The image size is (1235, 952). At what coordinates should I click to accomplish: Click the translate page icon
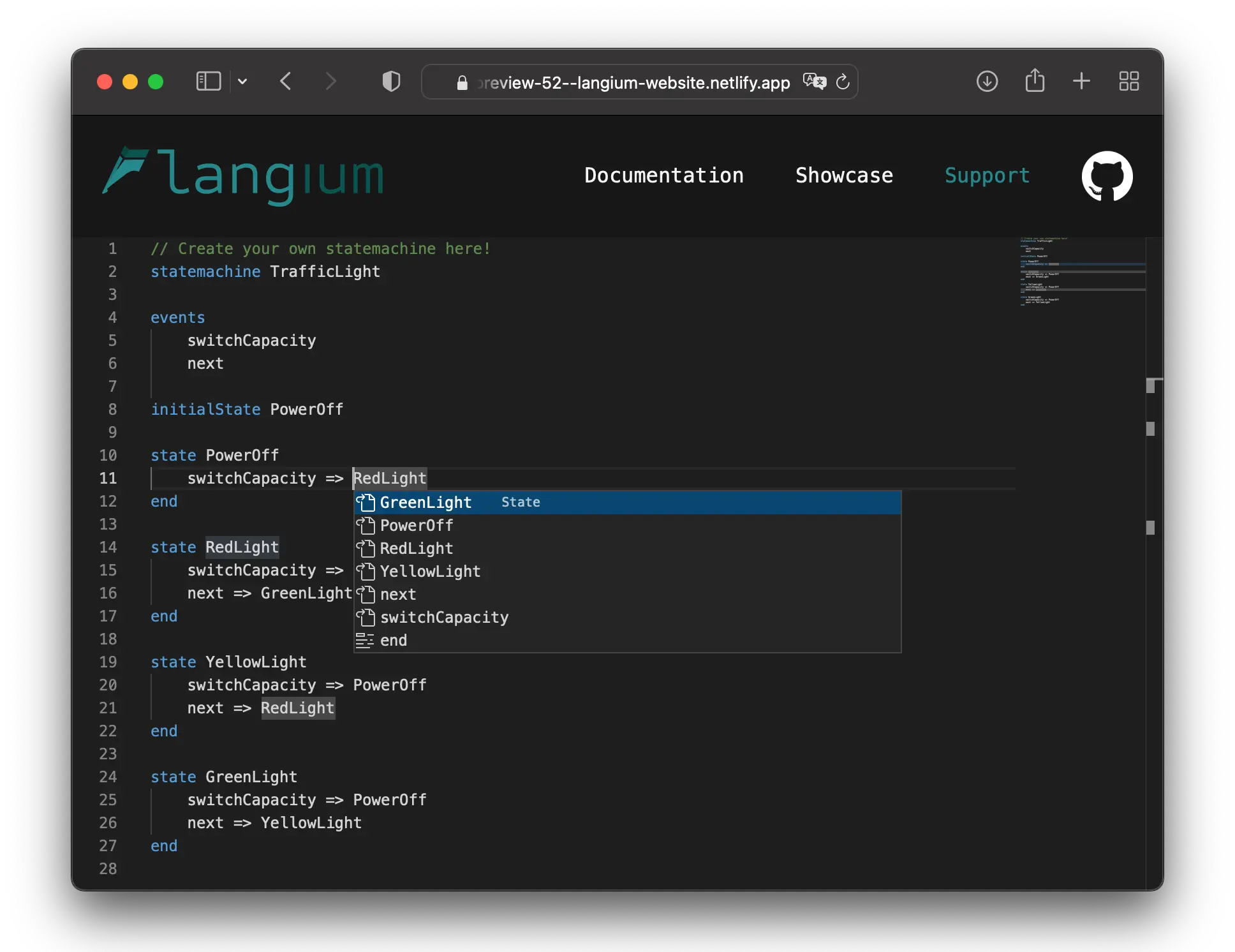tap(815, 82)
